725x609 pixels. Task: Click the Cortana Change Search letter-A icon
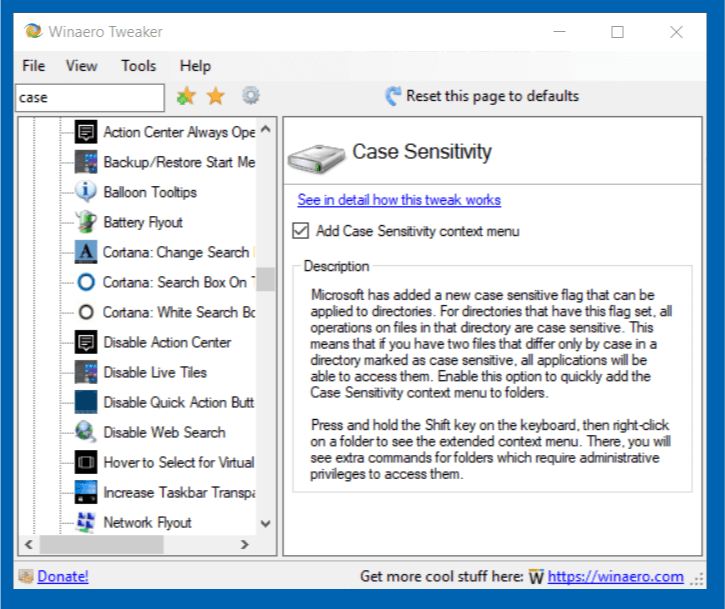[x=86, y=252]
